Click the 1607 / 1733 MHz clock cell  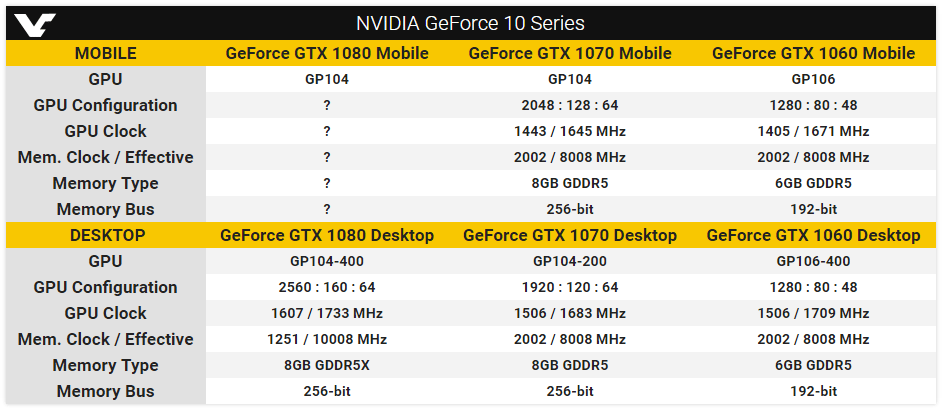[327, 313]
